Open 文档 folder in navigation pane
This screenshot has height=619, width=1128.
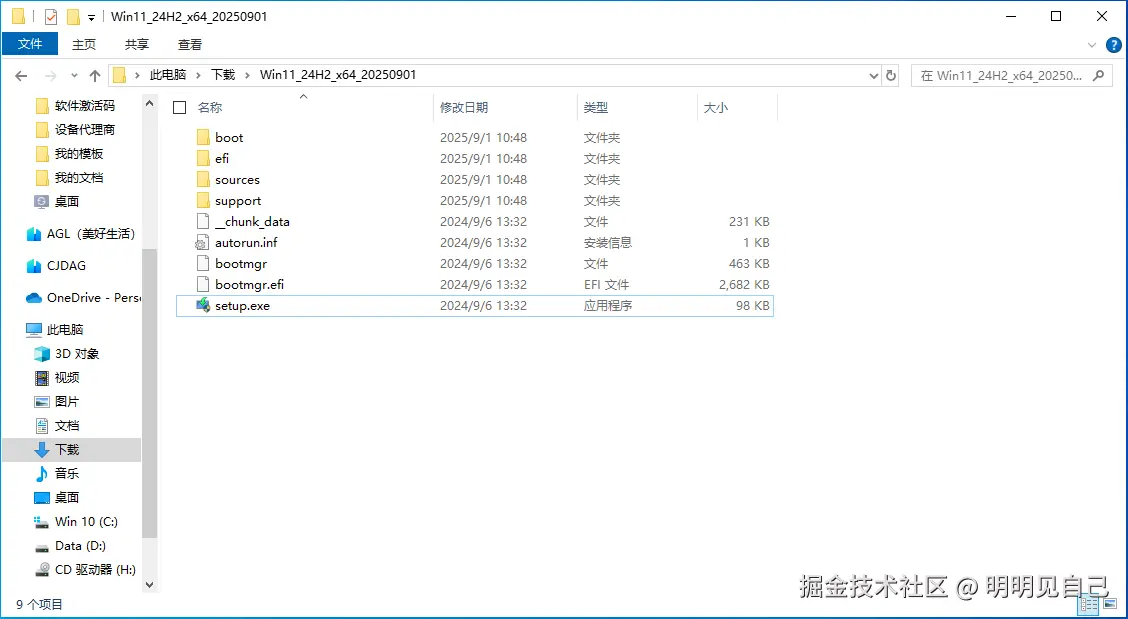(x=57, y=425)
